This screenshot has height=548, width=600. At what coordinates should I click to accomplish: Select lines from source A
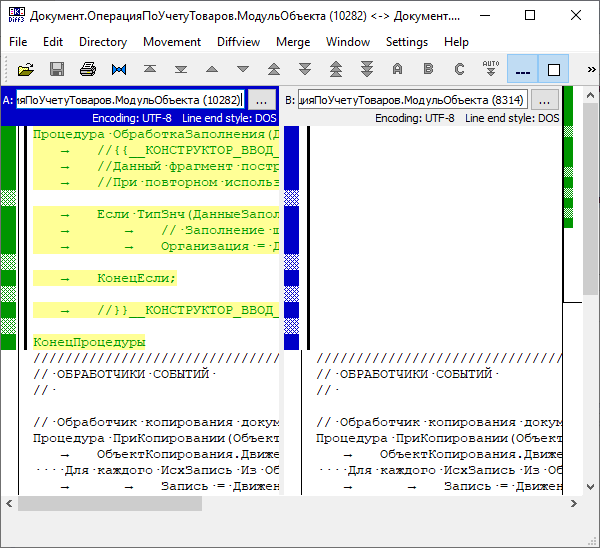pyautogui.click(x=397, y=69)
